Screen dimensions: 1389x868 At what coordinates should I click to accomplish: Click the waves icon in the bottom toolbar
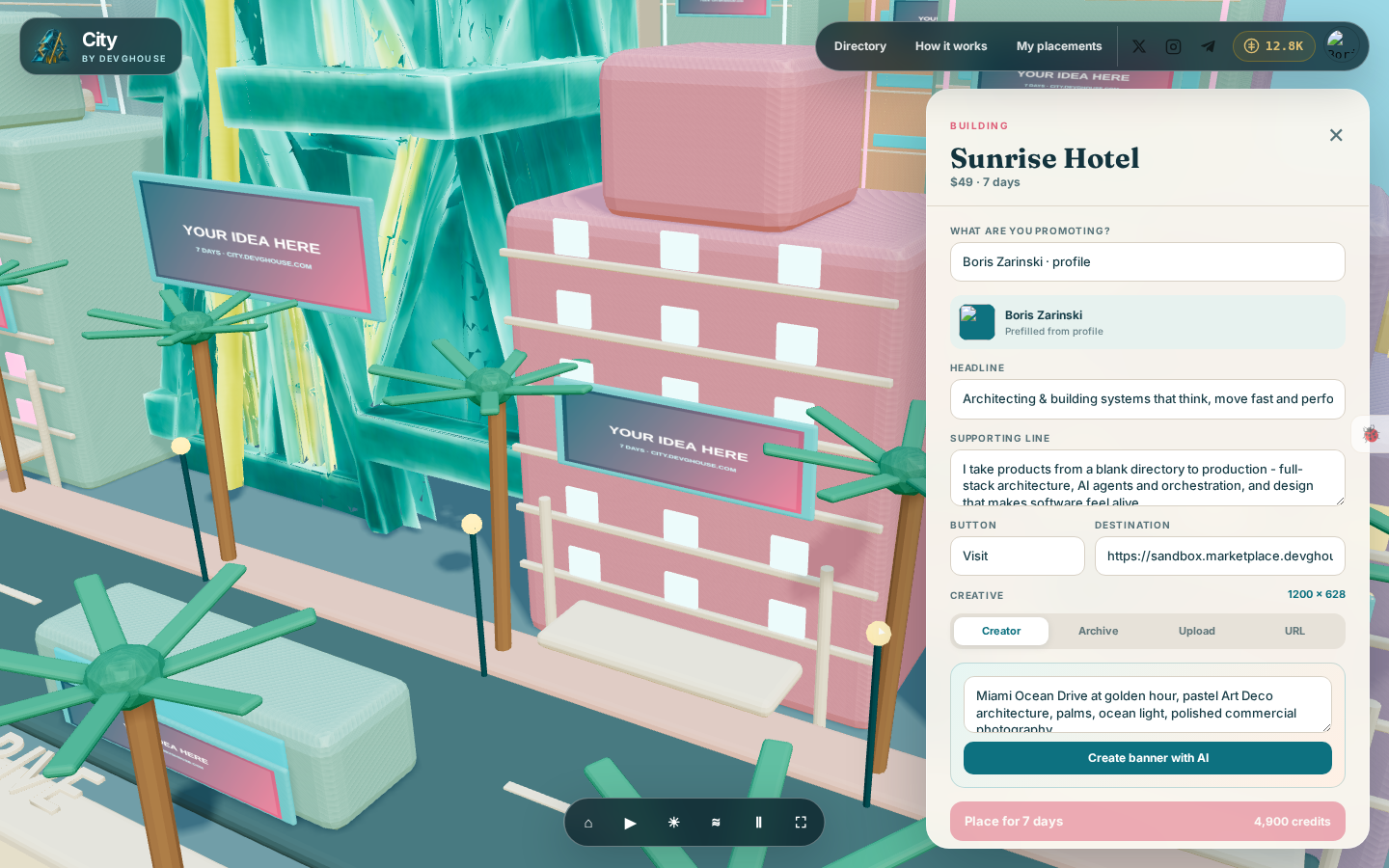click(716, 823)
